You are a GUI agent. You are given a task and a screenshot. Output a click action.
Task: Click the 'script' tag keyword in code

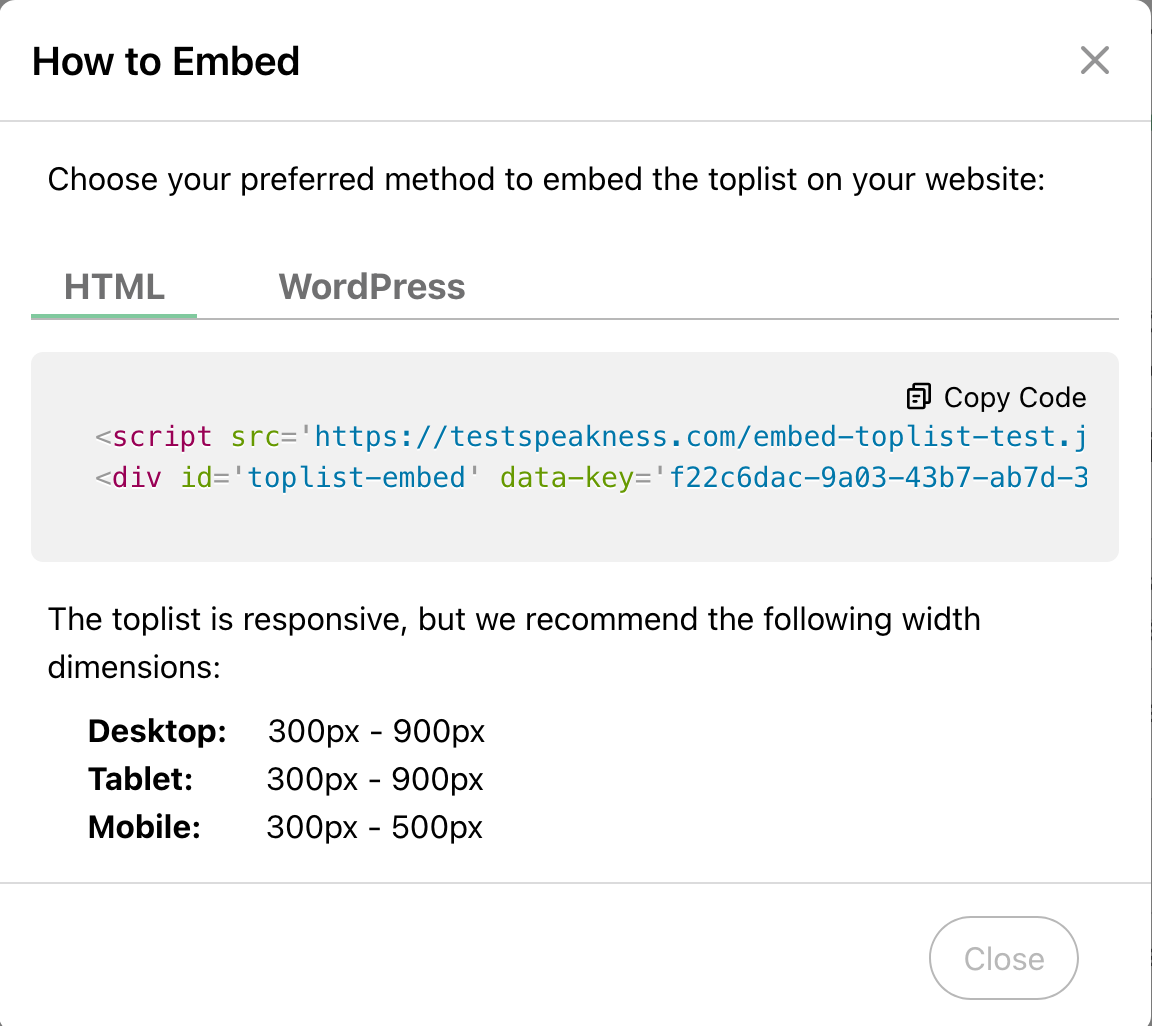(x=162, y=437)
